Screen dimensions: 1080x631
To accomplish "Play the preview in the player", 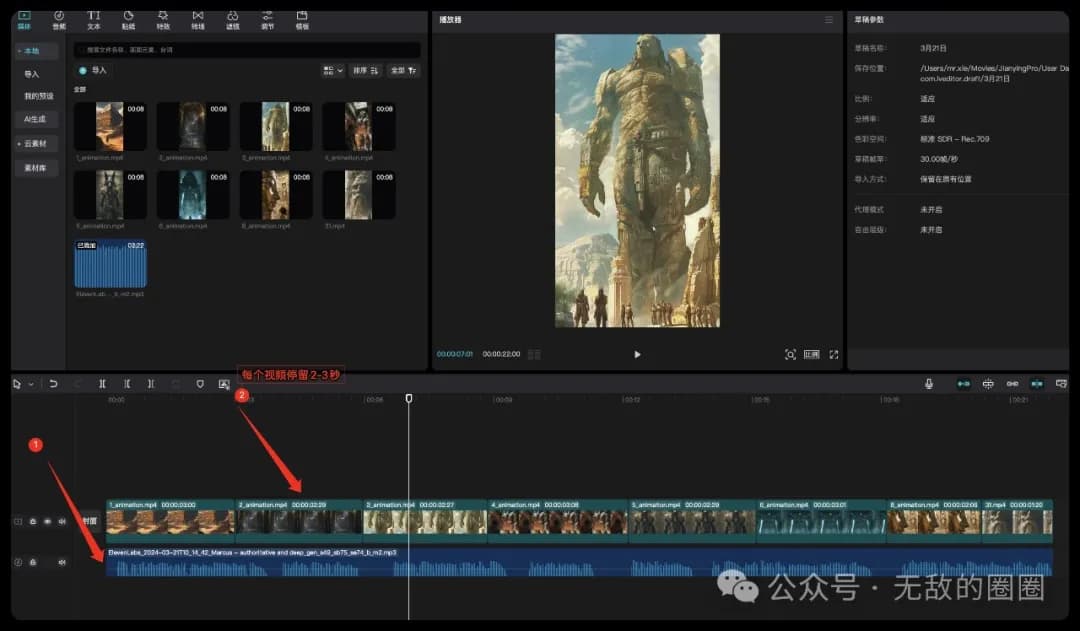I will click(637, 354).
